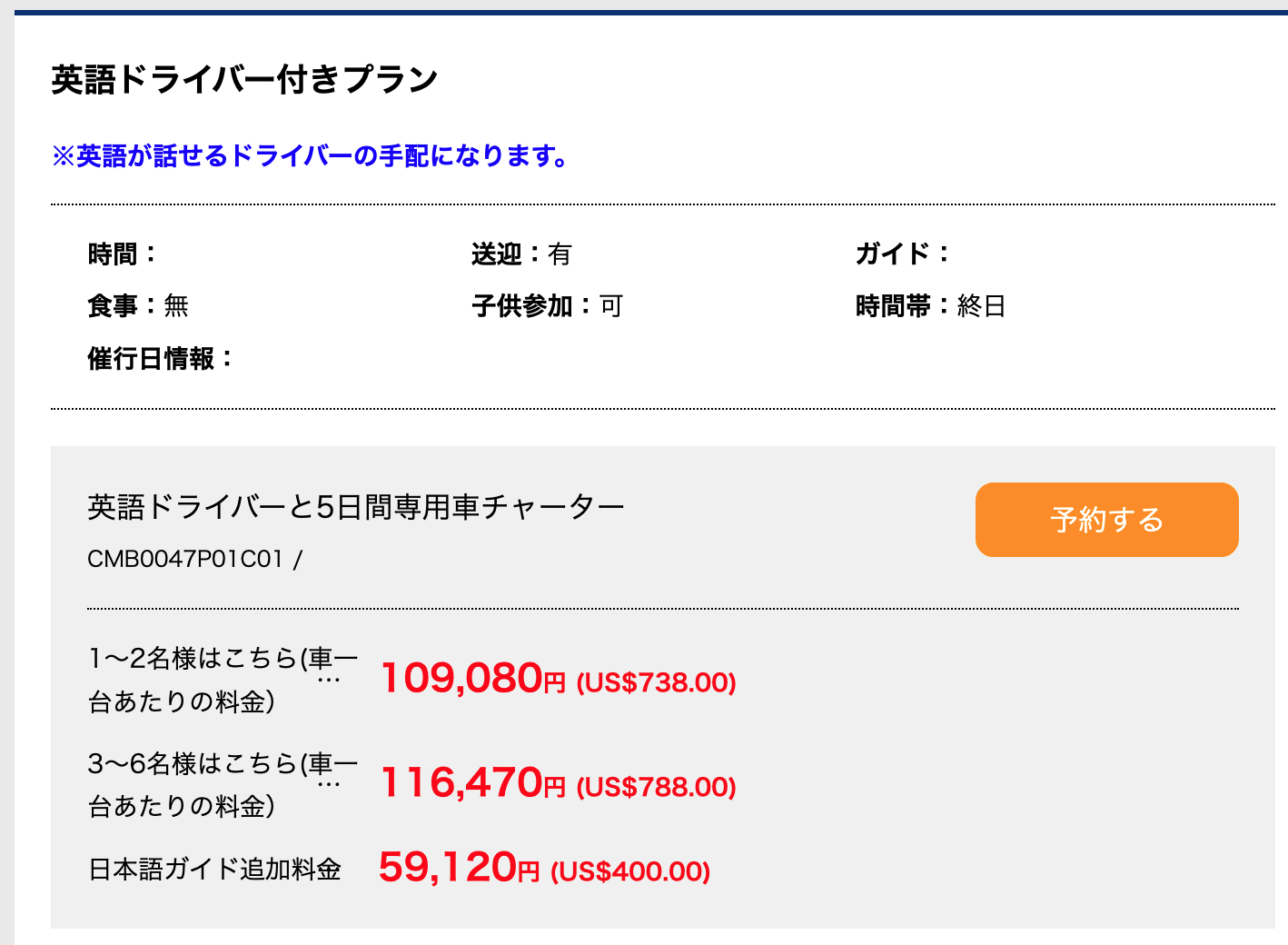Viewport: 1288px width, 945px height.
Task: Select the 英語ドライバー付きプラン heading
Action: pos(245,80)
